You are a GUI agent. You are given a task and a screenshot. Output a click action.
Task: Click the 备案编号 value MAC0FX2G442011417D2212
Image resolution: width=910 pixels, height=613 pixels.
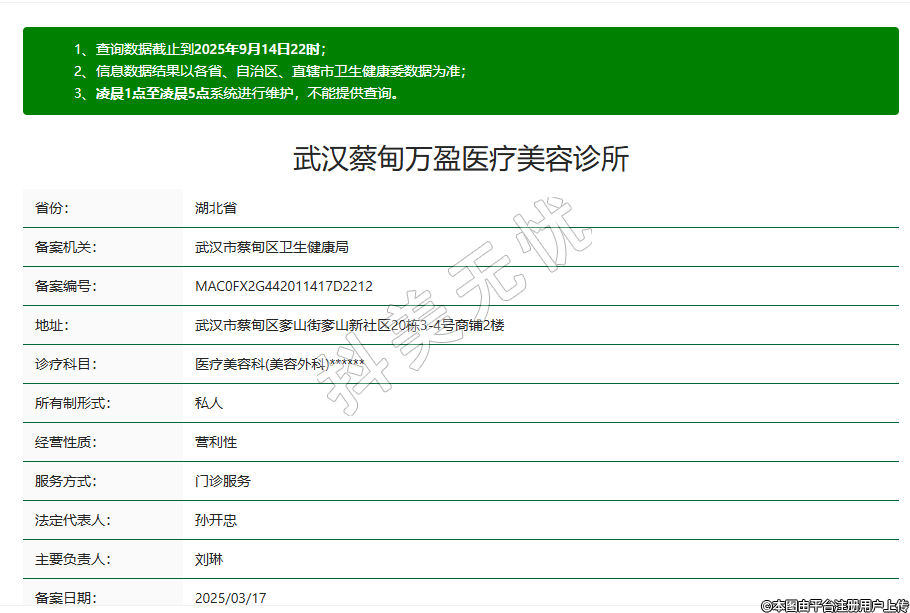(283, 286)
